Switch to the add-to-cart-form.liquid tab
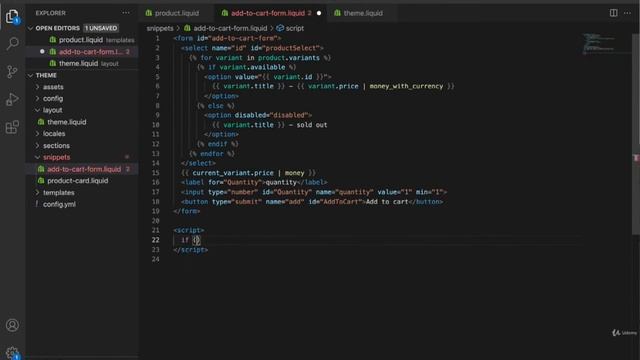Viewport: 640px width, 360px height. 267,13
